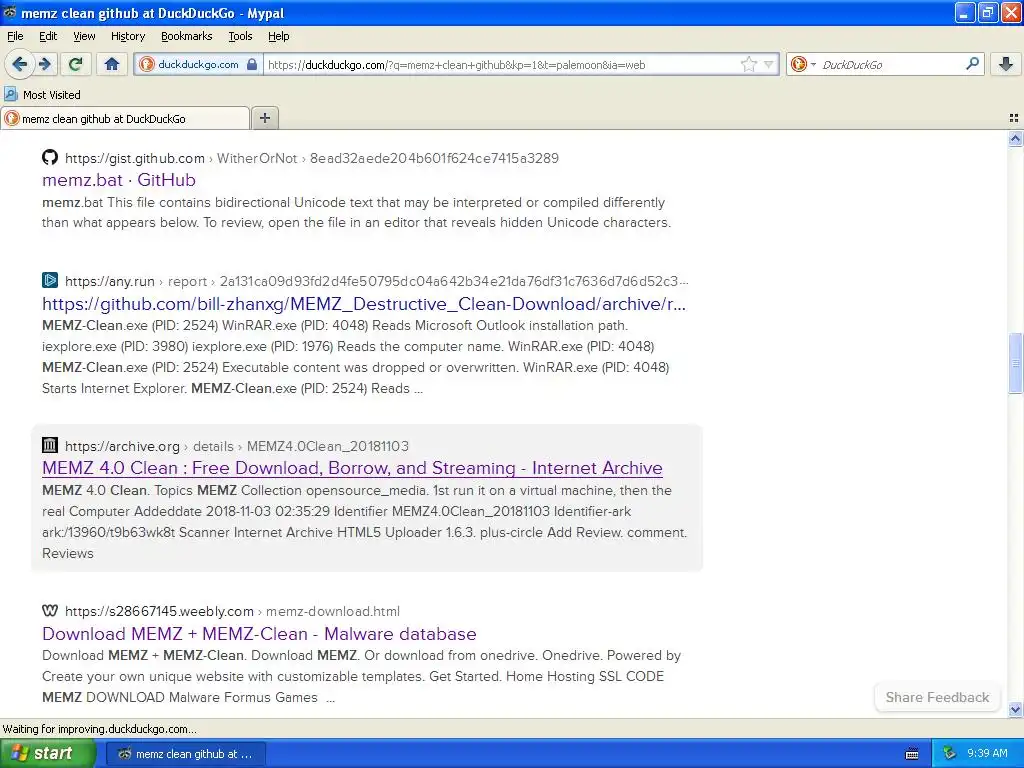Open the Home page via house icon
This screenshot has width=1024, height=768.
(112, 64)
